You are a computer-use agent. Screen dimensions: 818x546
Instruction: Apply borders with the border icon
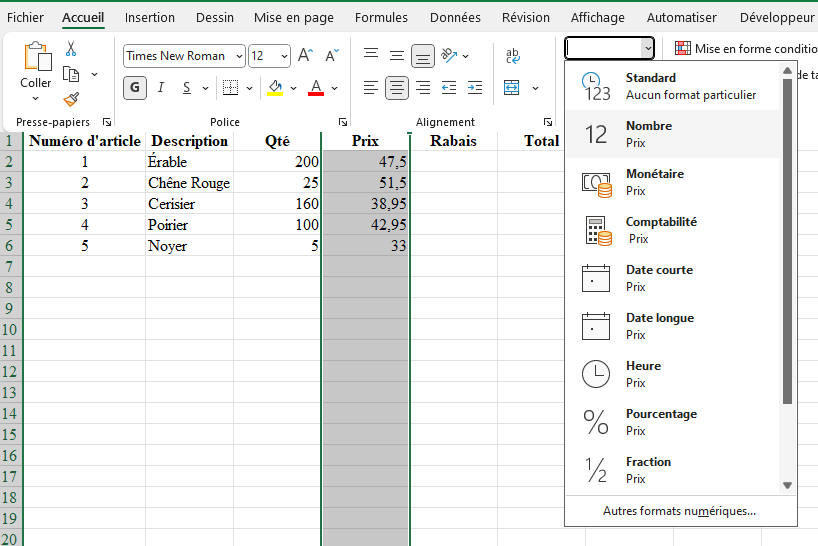(x=230, y=88)
